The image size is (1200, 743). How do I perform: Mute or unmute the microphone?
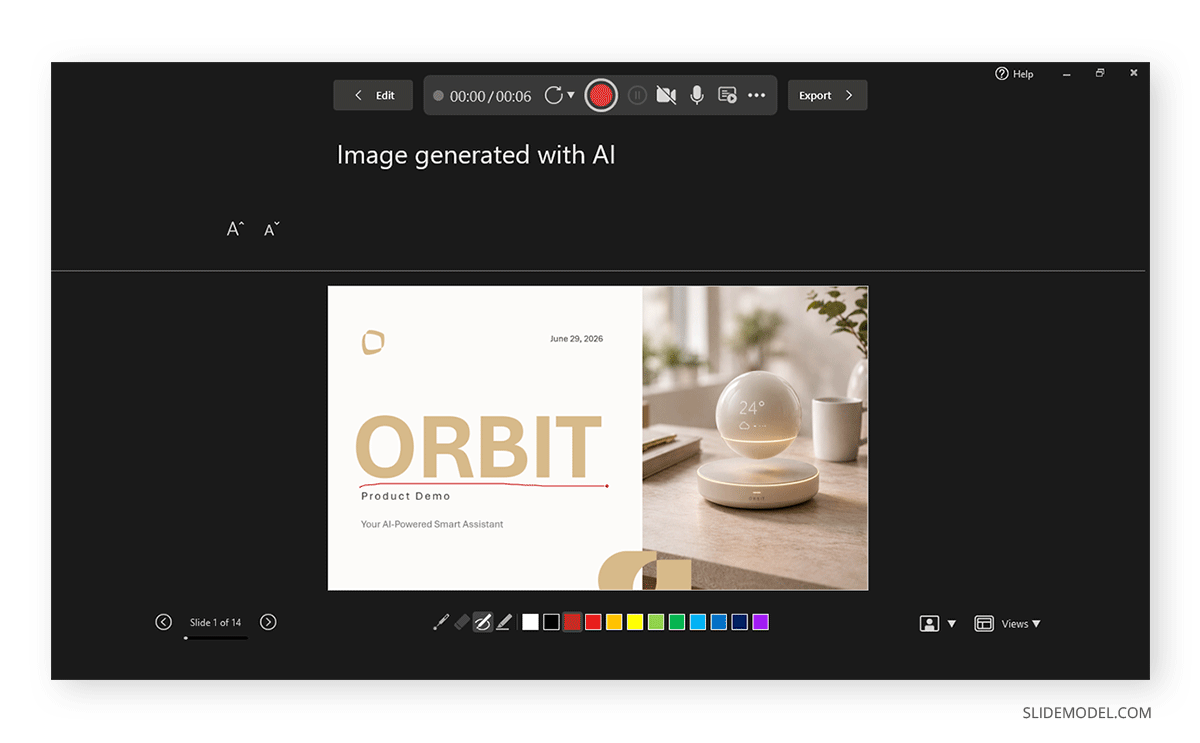[x=697, y=95]
